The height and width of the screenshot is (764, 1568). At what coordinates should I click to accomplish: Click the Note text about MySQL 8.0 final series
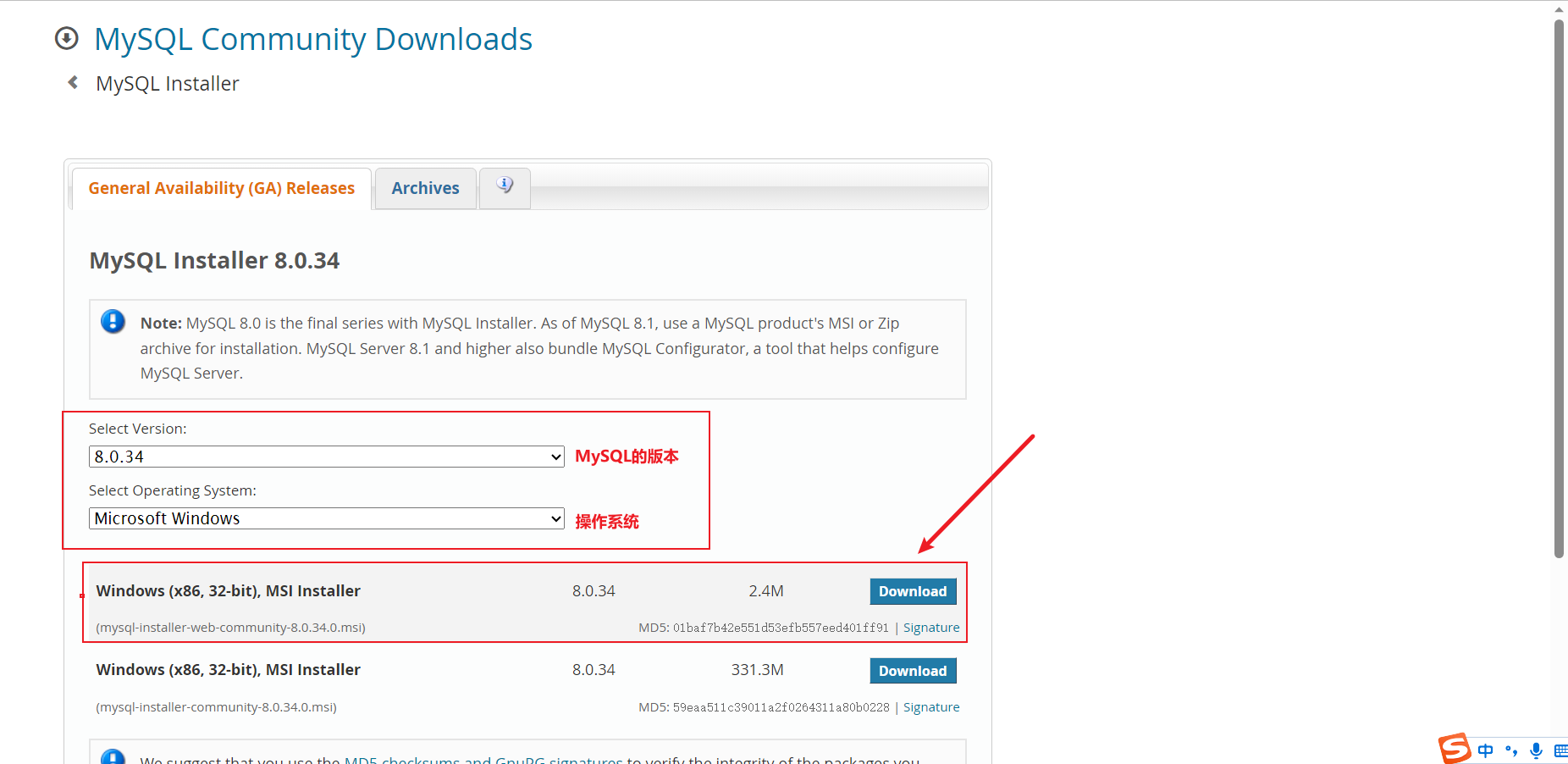539,348
